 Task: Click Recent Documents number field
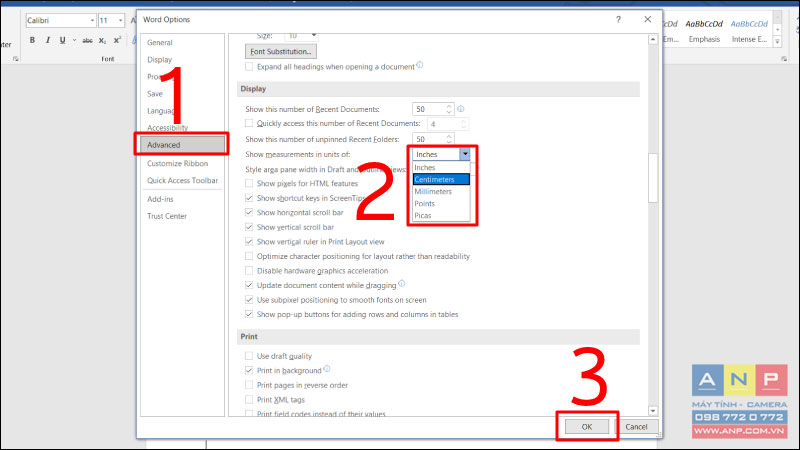point(429,109)
